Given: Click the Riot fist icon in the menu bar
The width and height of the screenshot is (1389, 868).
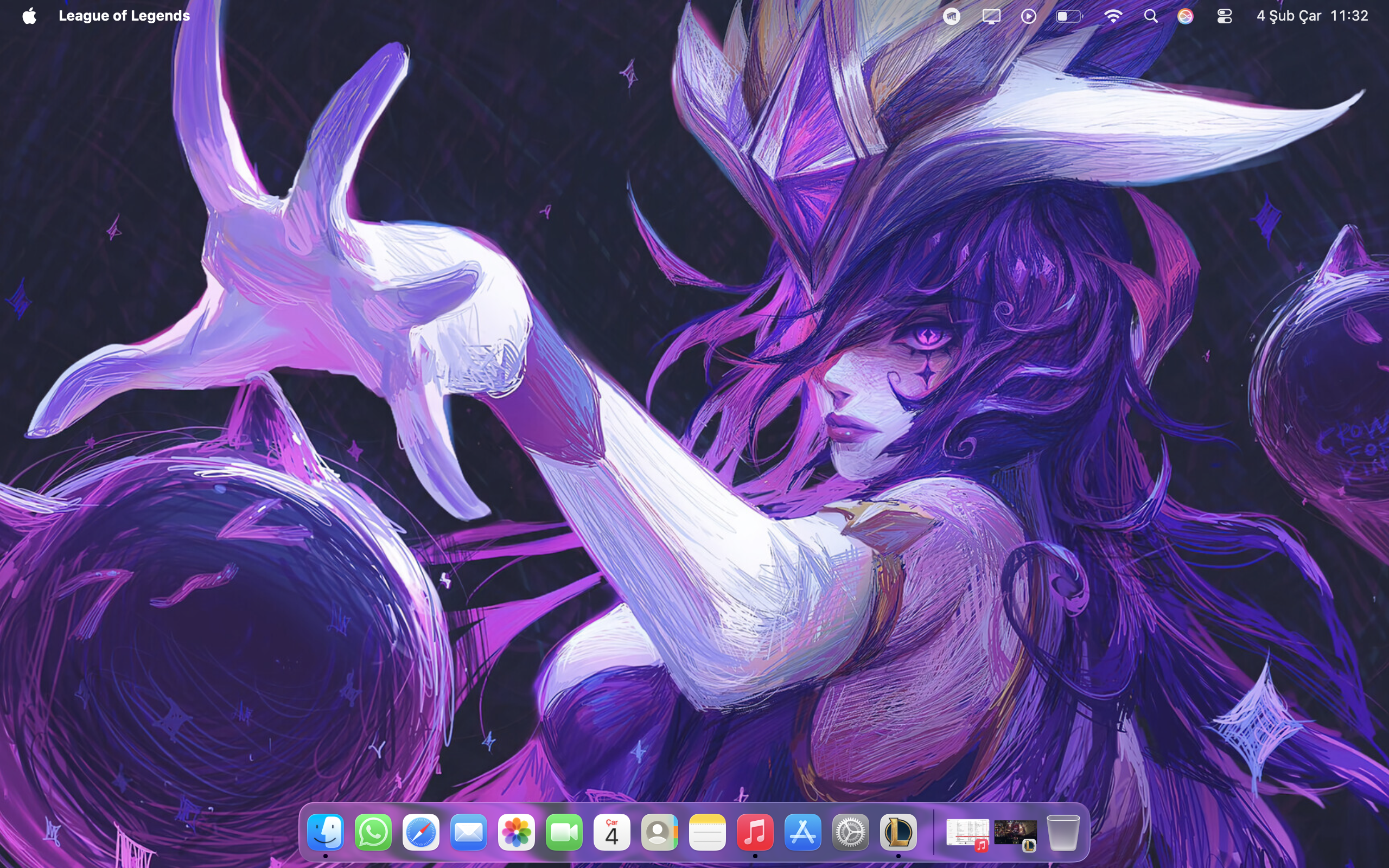Looking at the screenshot, I should 952,16.
